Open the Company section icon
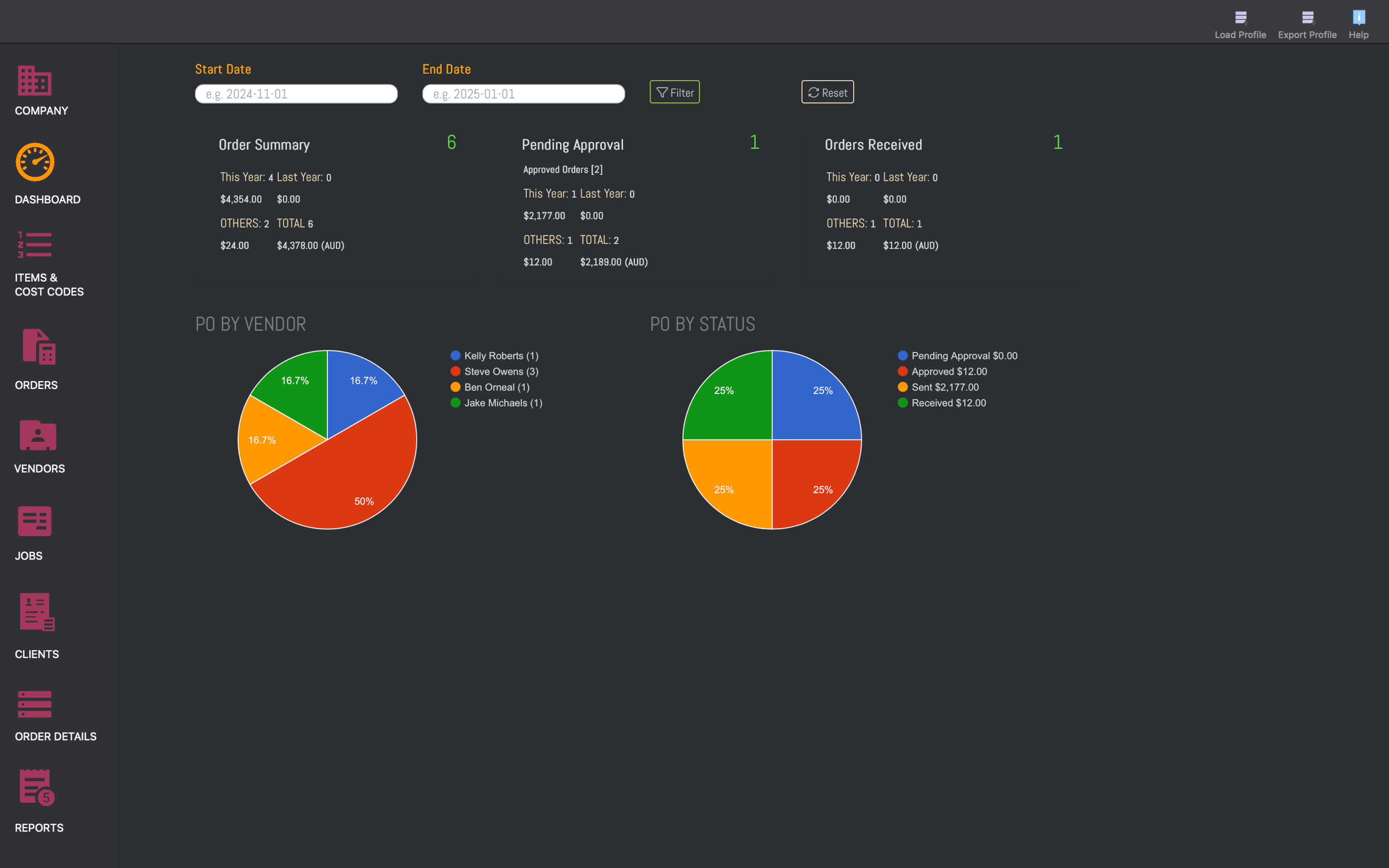Screen dimensions: 1389x868 point(34,81)
